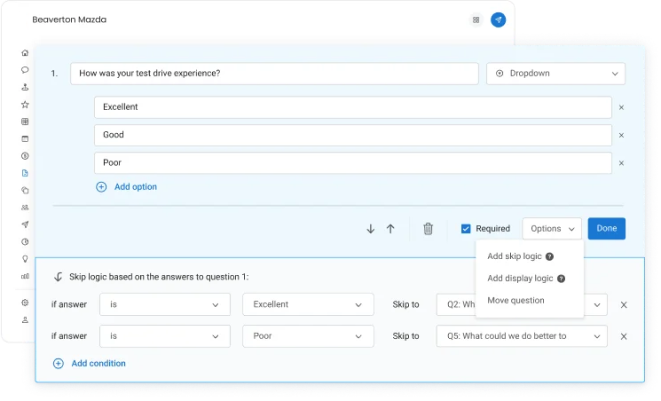Choose Move question from options menu
This screenshot has height=401, width=661.
point(515,300)
